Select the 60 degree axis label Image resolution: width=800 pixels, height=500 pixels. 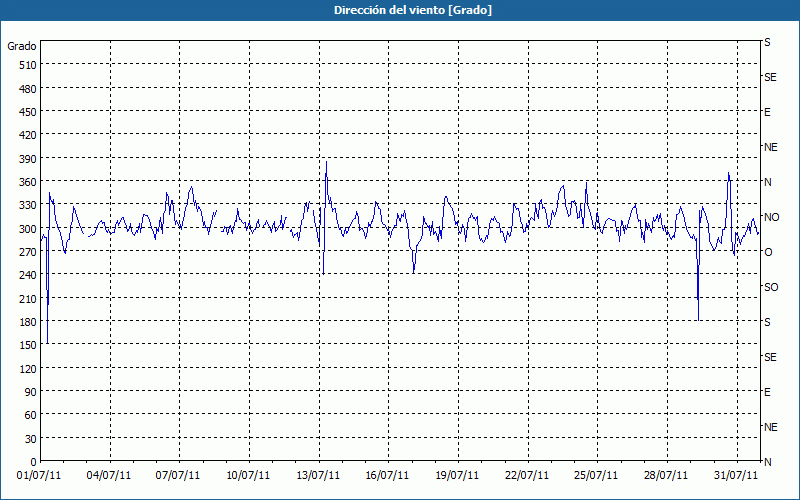click(31, 415)
